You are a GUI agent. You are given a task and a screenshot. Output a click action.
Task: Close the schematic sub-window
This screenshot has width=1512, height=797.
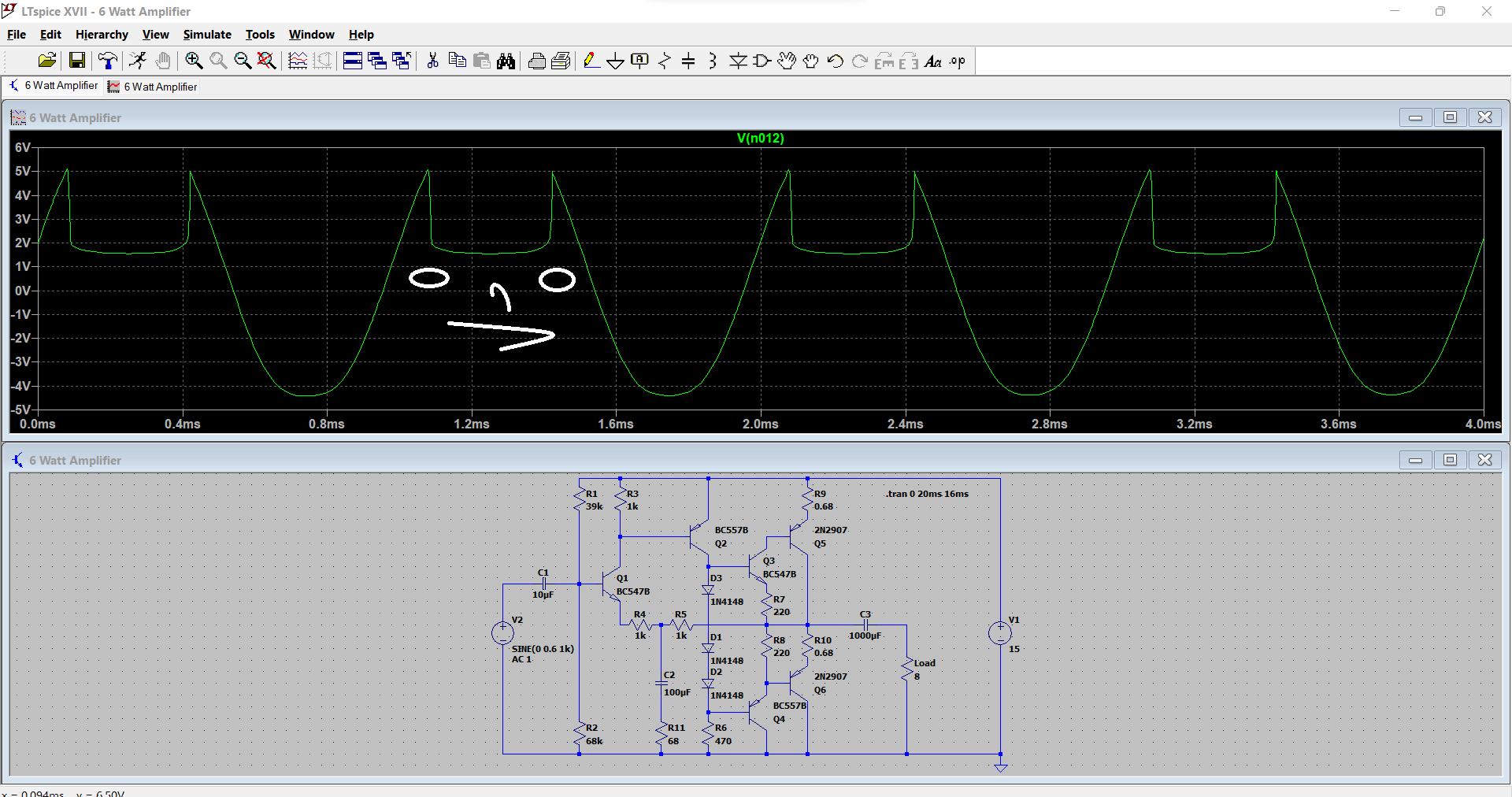coord(1484,460)
